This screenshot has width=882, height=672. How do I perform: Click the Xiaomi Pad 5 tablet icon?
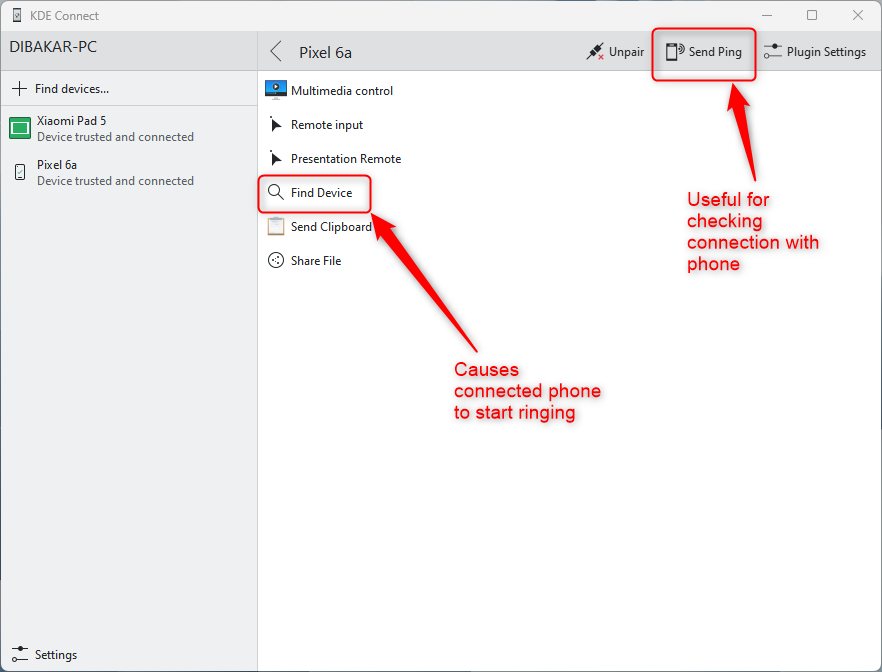(x=20, y=128)
